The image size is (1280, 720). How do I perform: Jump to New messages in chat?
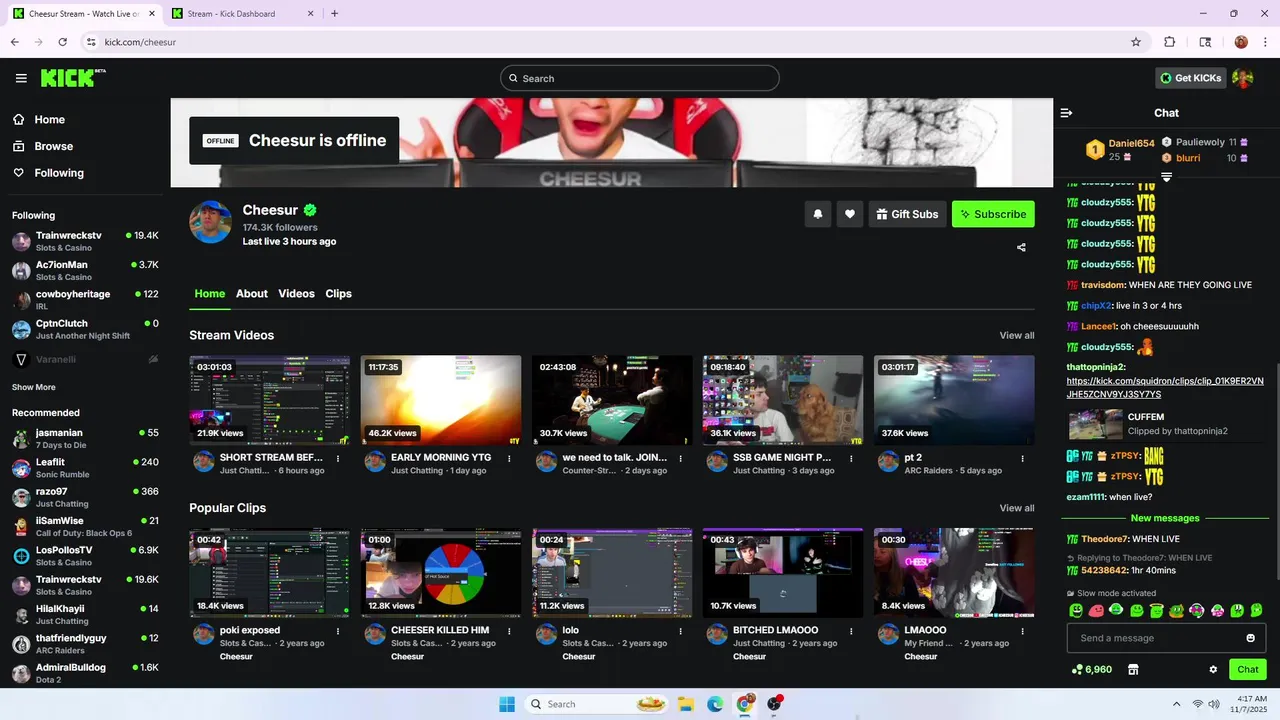[1165, 518]
